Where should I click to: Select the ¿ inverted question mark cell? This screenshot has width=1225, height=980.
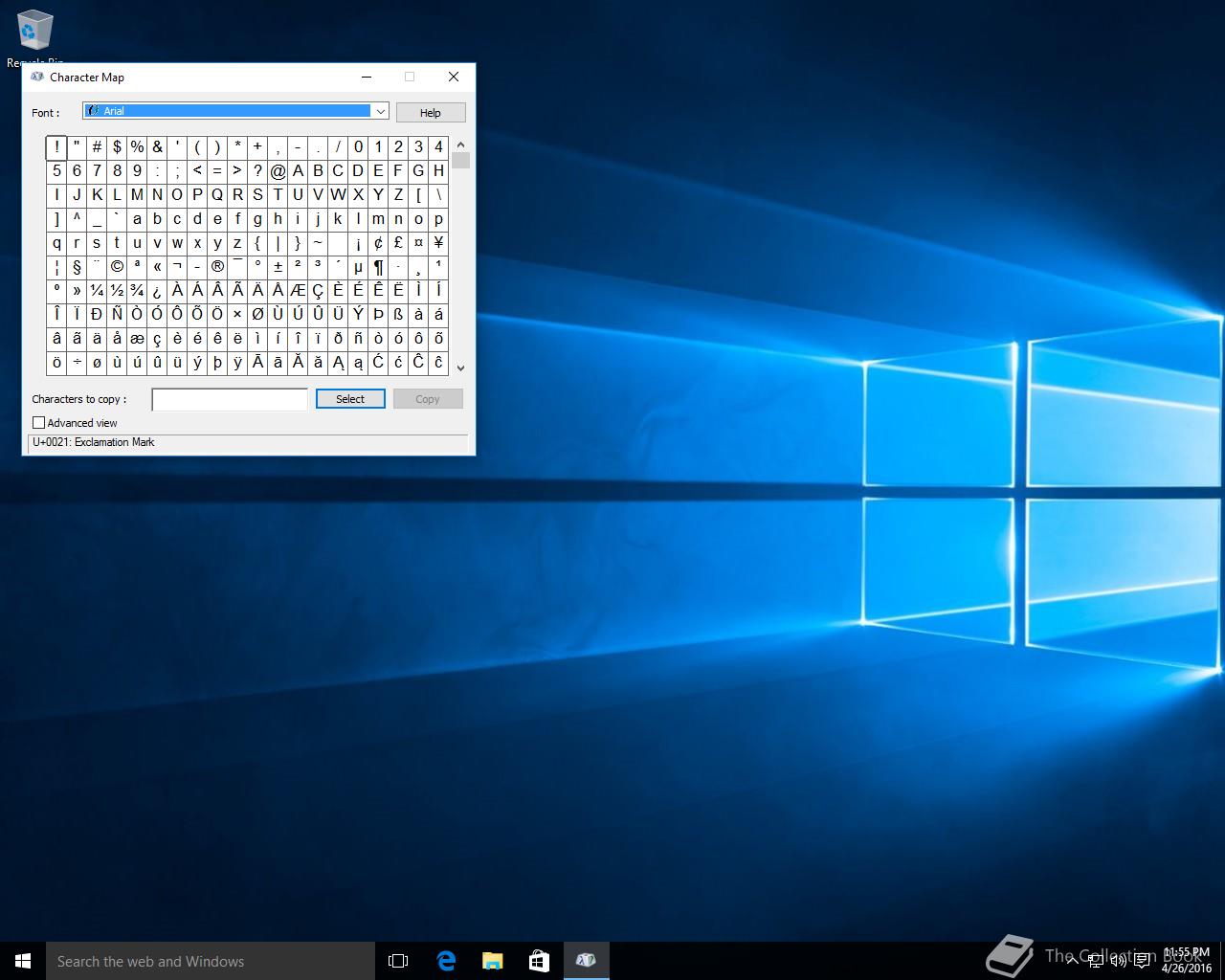click(157, 290)
